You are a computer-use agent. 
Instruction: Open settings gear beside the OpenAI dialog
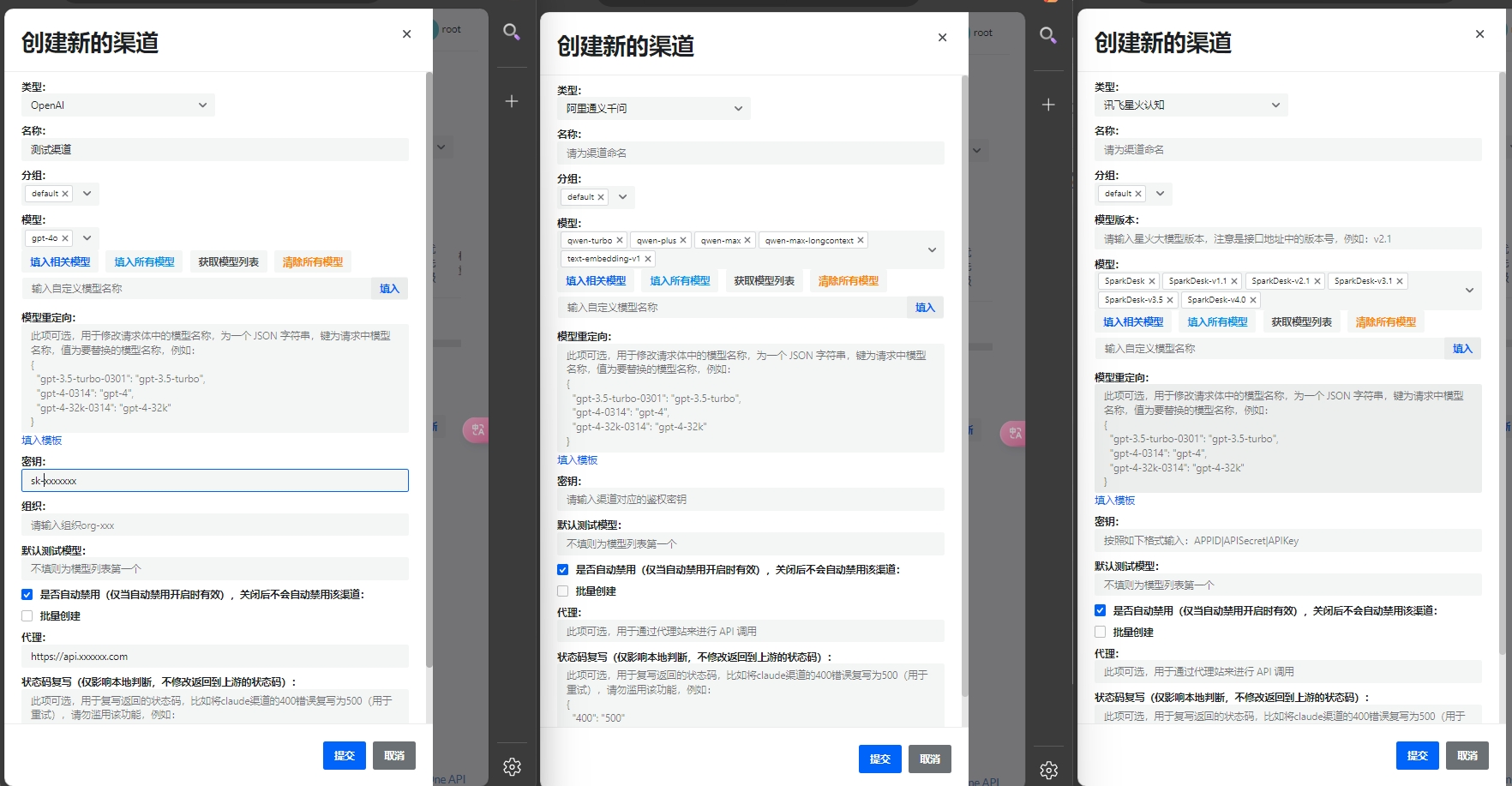click(513, 767)
